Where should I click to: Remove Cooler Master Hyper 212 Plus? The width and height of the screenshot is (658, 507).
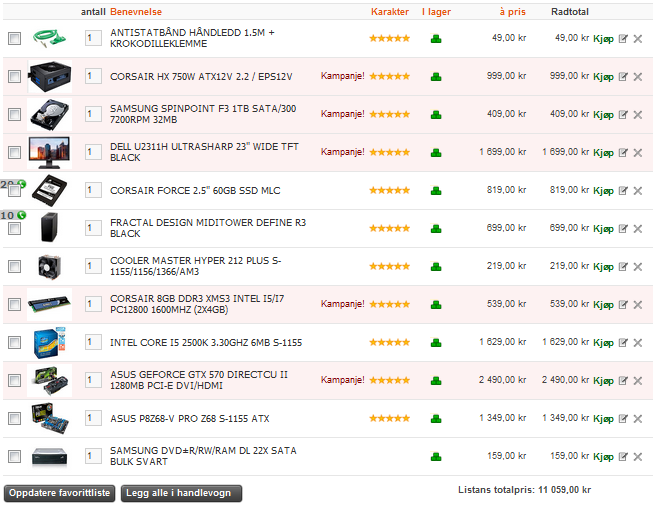pyautogui.click(x=638, y=267)
